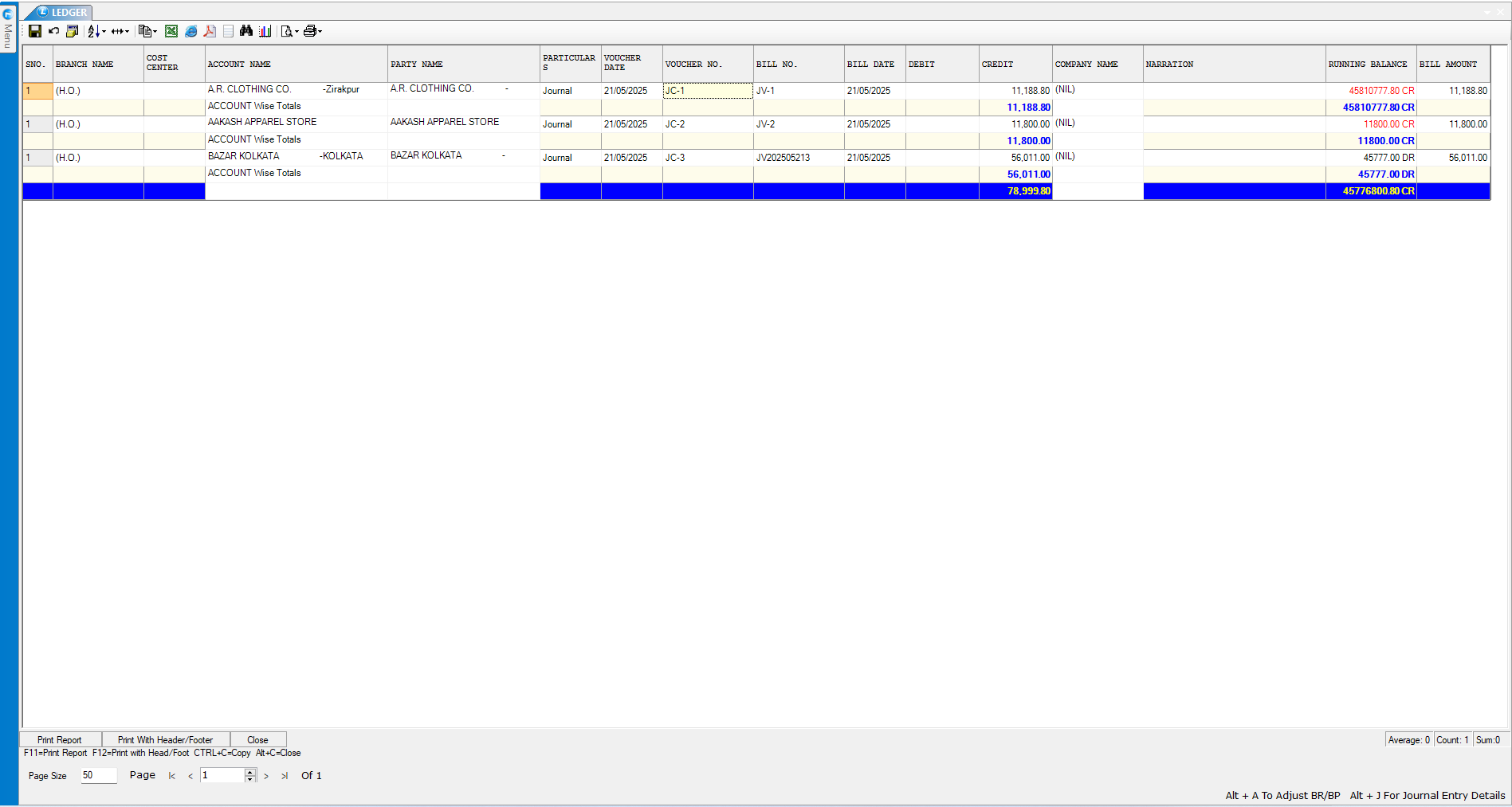Sort by CREDIT column header
This screenshot has width=1512, height=807.
(x=1014, y=64)
